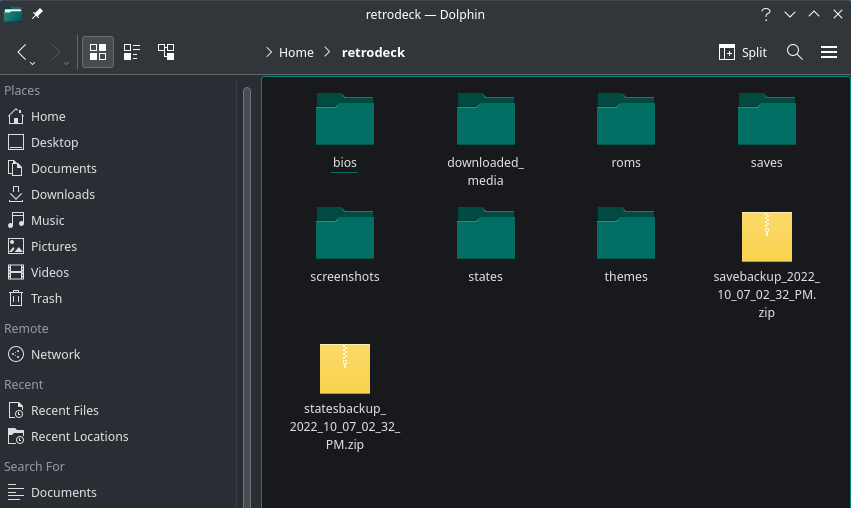Select Network under Remote
The width and height of the screenshot is (851, 508).
pyautogui.click(x=55, y=354)
